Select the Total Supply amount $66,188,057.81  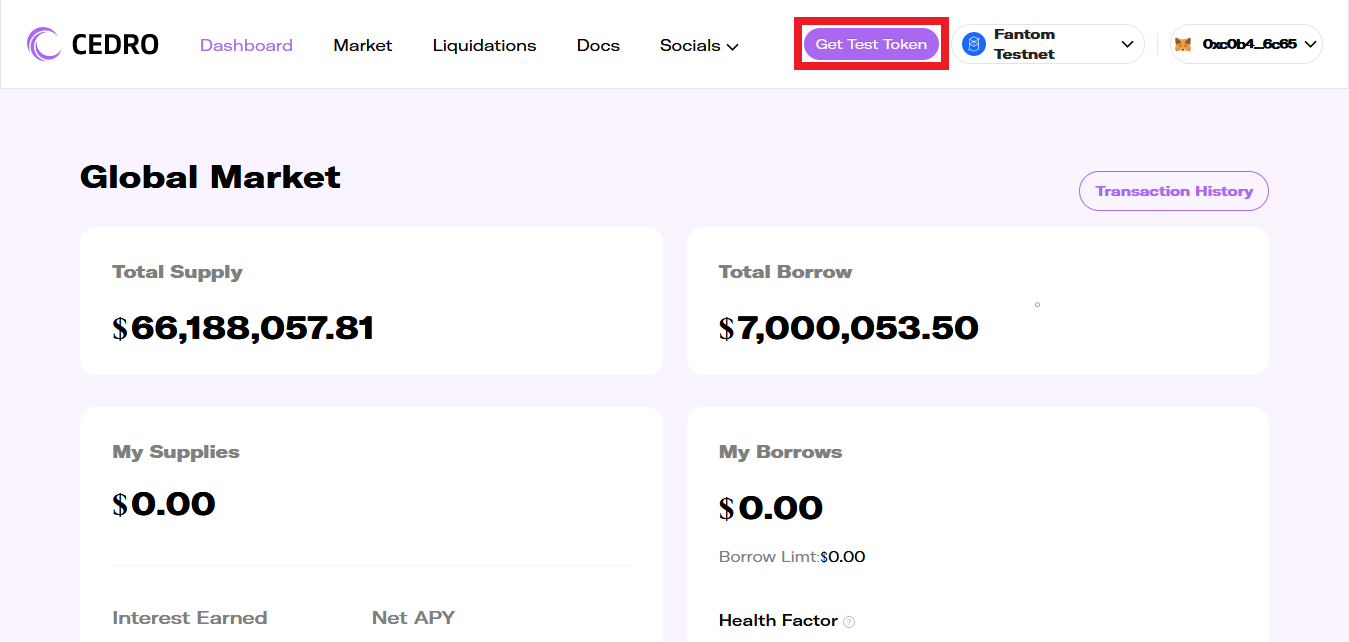point(243,328)
